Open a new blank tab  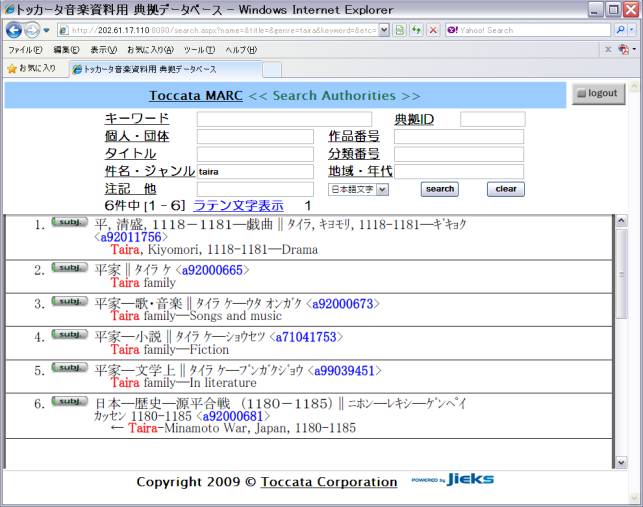[272, 70]
